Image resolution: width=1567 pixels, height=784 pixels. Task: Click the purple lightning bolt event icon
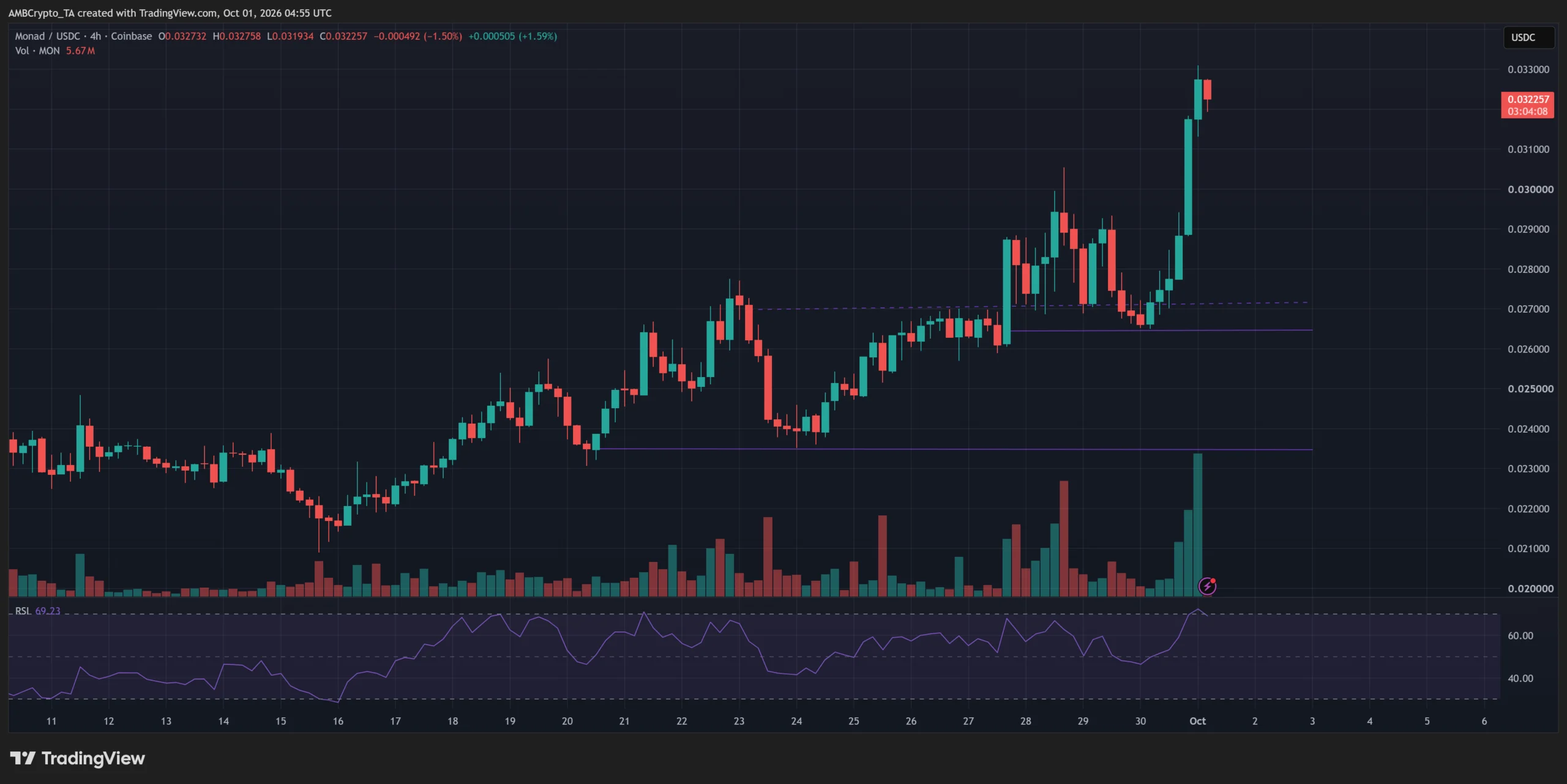pyautogui.click(x=1207, y=586)
